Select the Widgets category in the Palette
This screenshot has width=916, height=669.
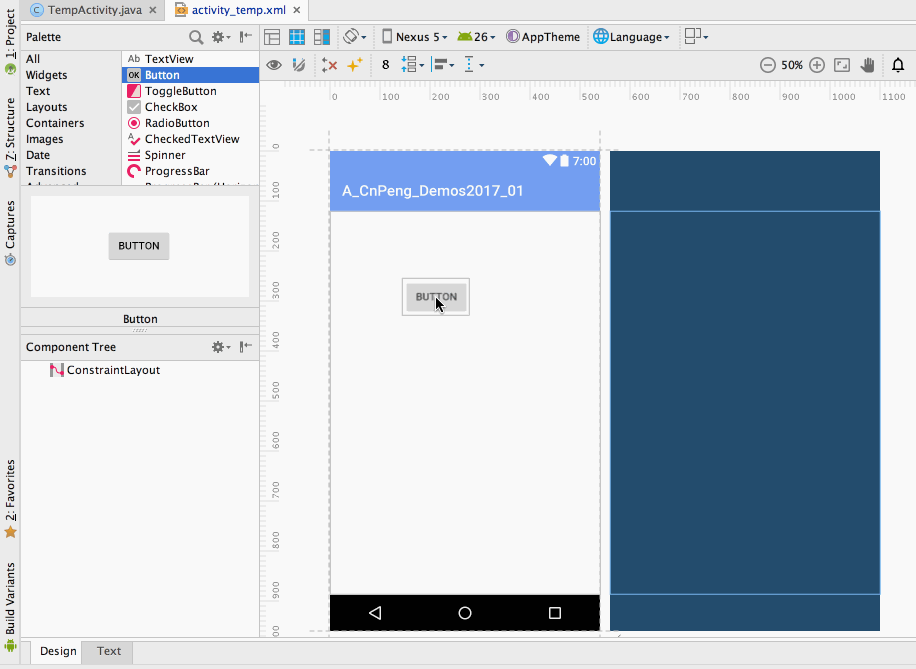(46, 74)
